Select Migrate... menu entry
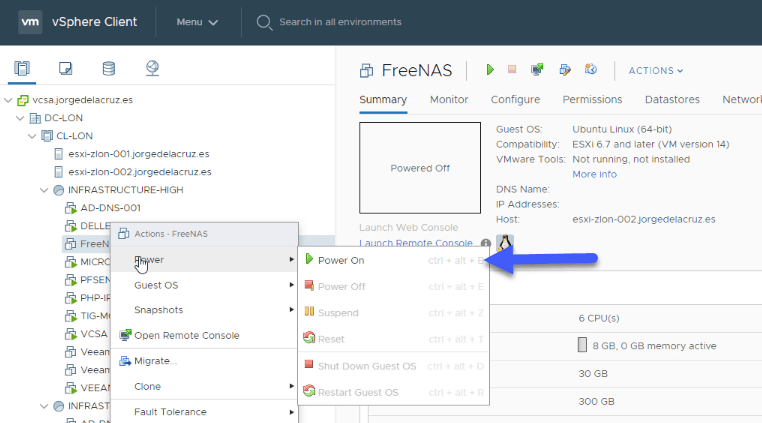Screen dimensions: 762x423 pyautogui.click(x=204, y=361)
